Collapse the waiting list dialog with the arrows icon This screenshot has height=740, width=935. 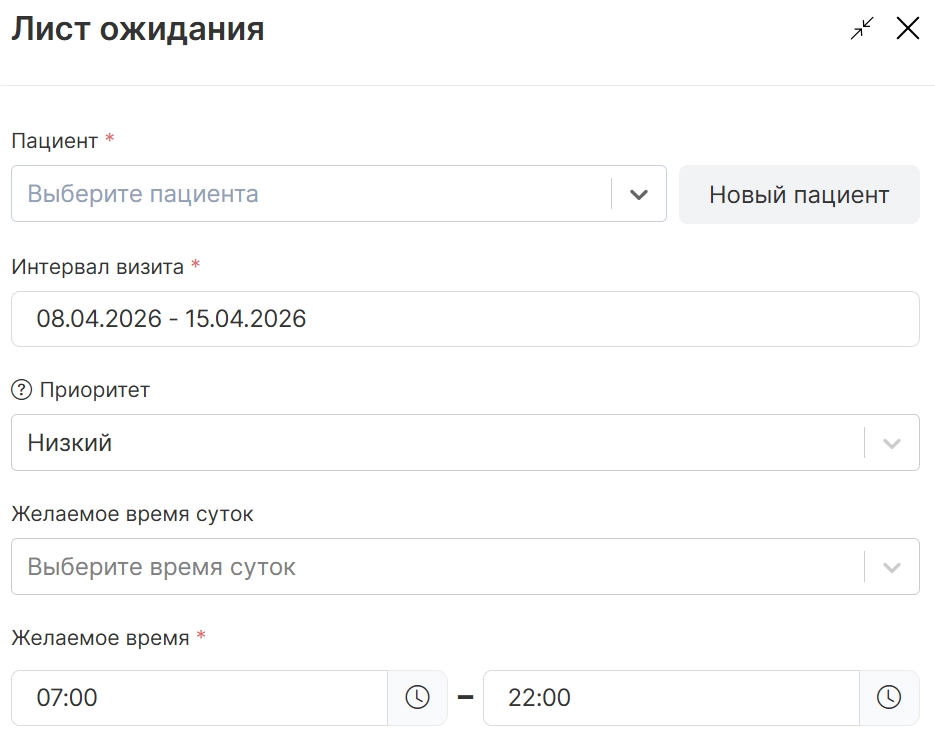862,29
